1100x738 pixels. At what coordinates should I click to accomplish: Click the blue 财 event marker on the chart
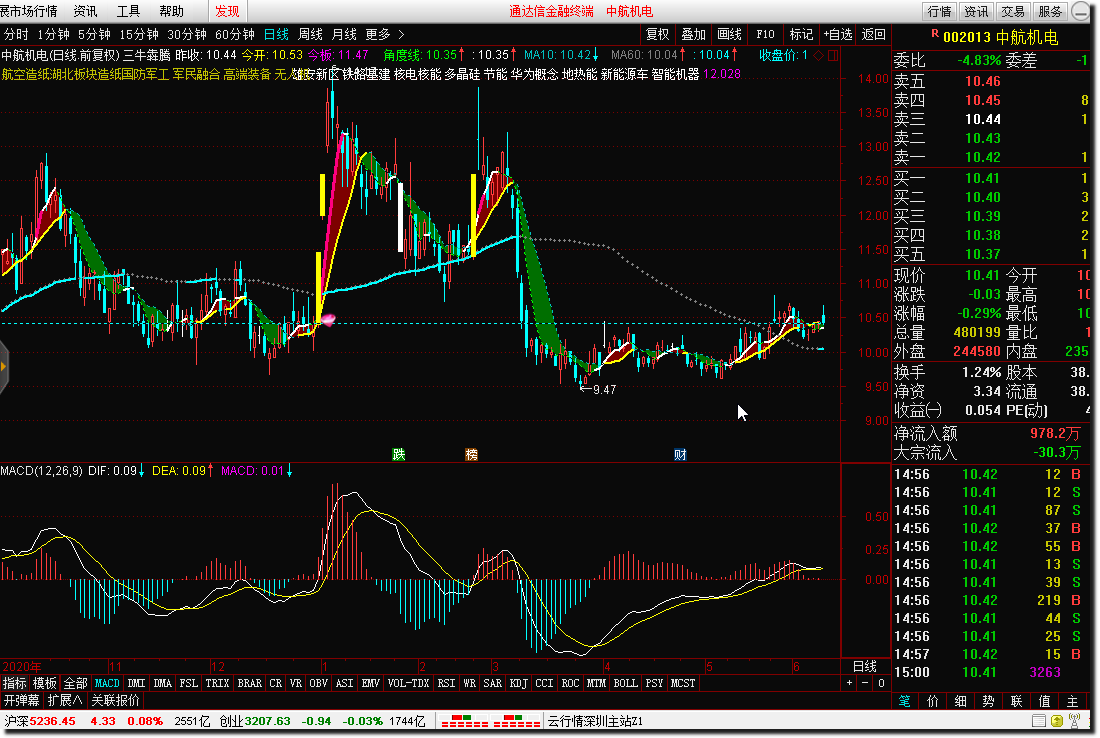pyautogui.click(x=680, y=455)
